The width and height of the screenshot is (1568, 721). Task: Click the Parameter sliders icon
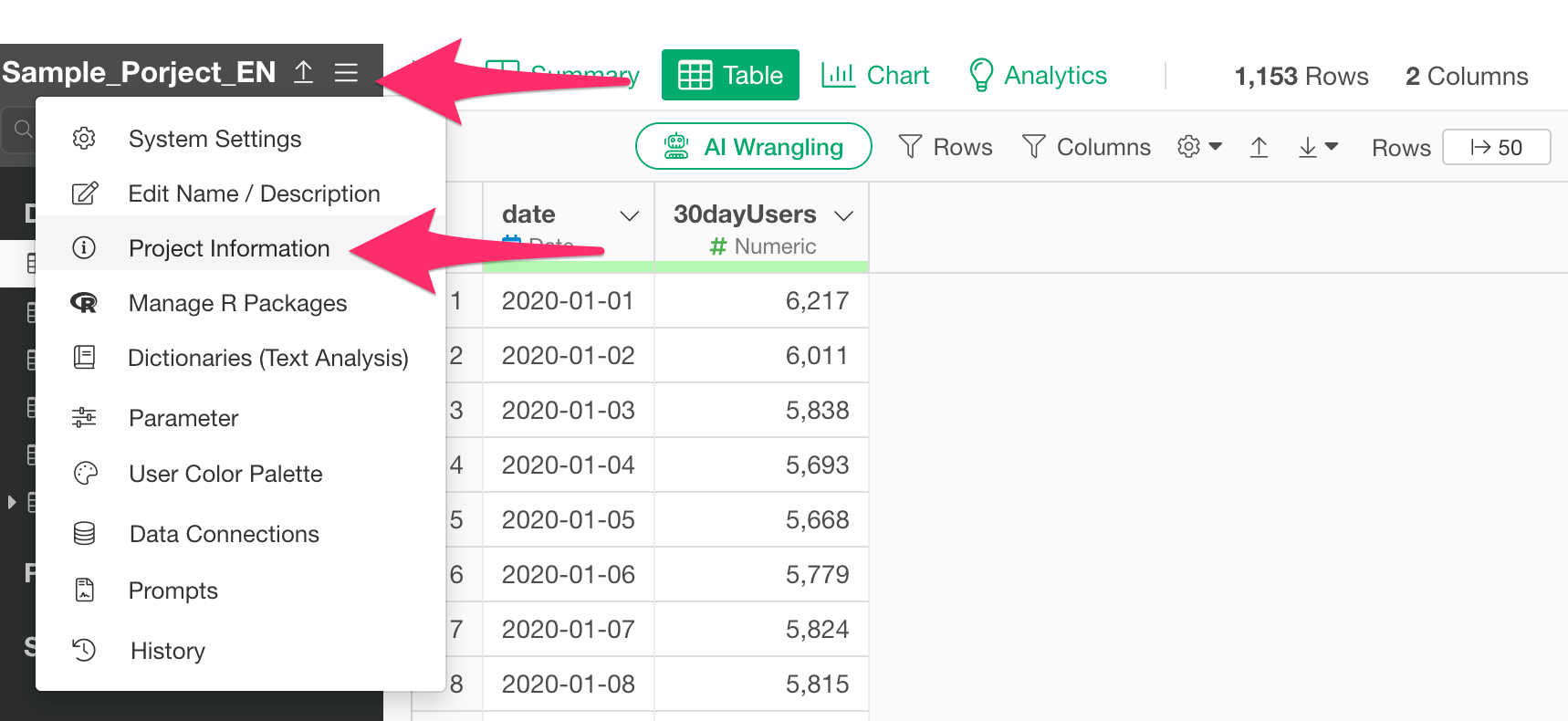point(84,418)
